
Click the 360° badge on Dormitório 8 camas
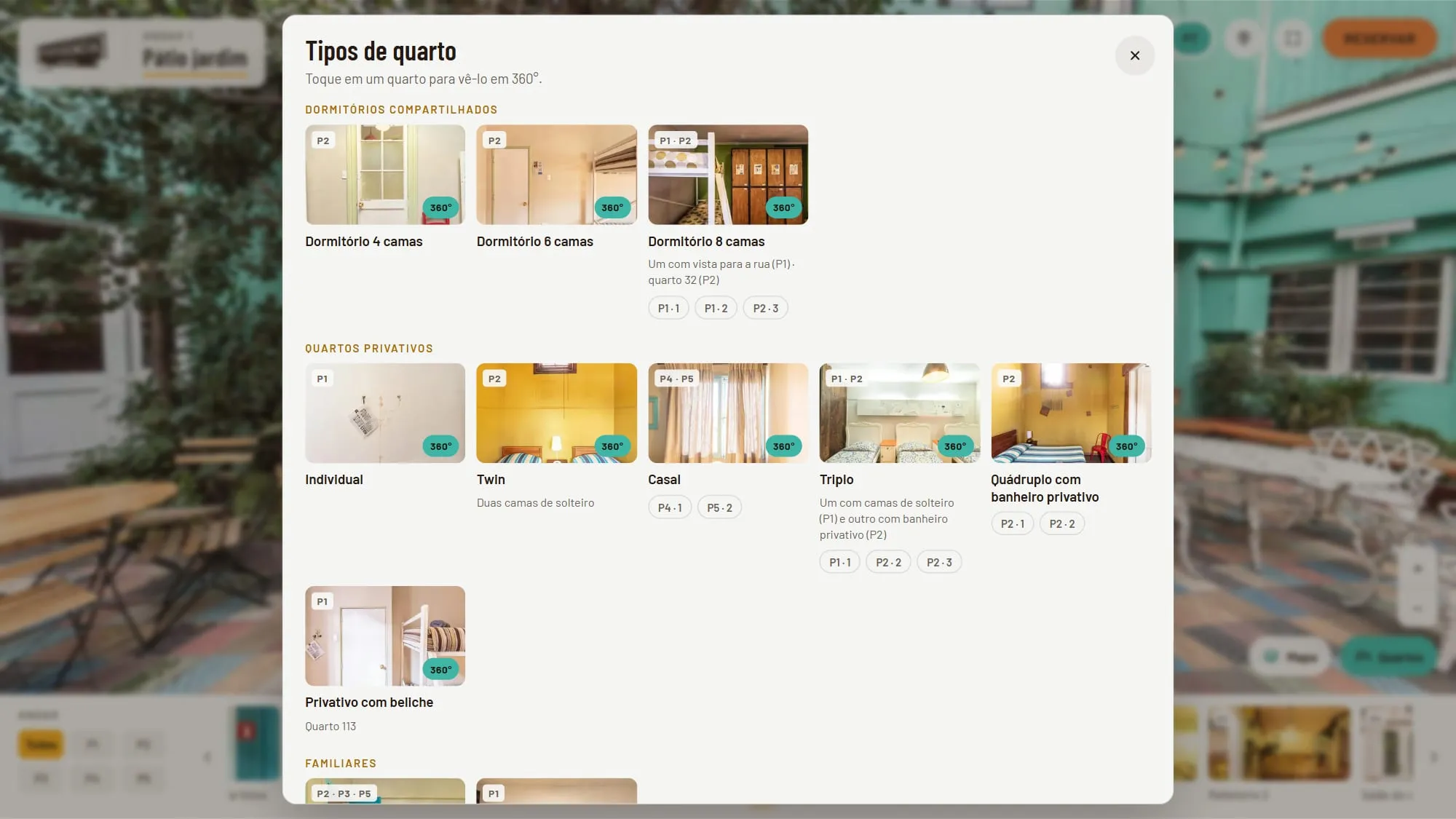click(783, 207)
